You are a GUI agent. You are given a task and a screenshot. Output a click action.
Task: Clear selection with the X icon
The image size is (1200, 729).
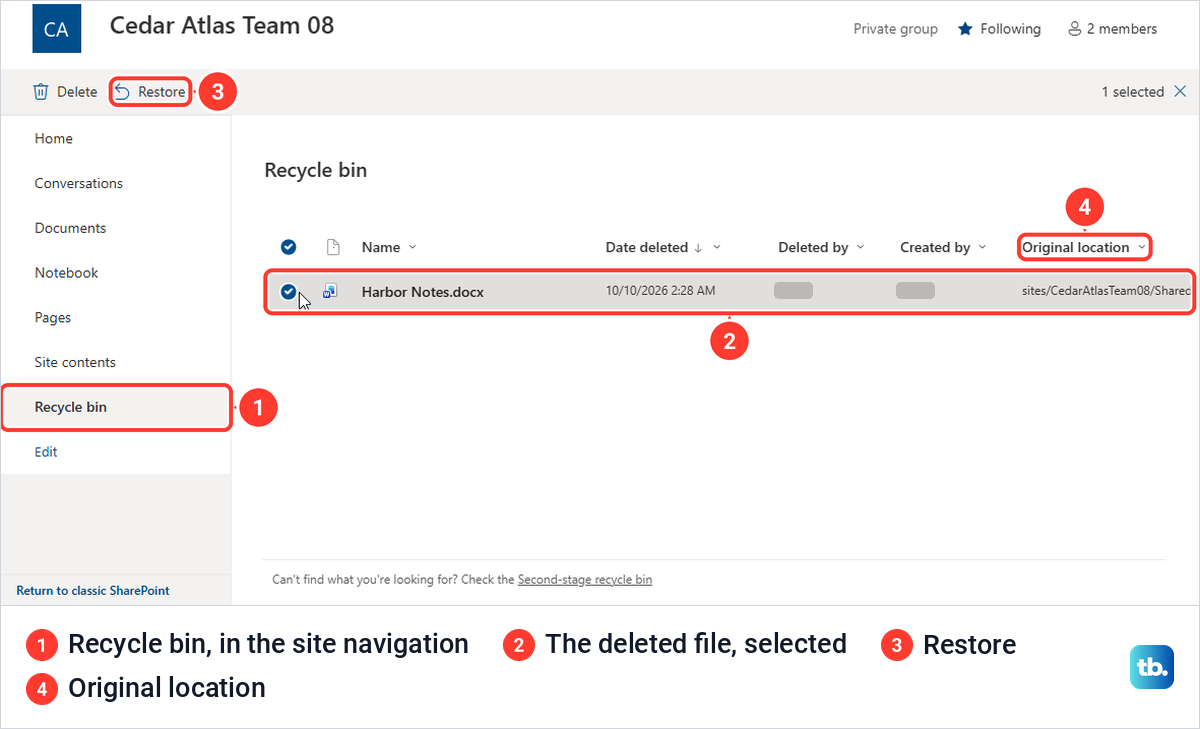point(1180,91)
